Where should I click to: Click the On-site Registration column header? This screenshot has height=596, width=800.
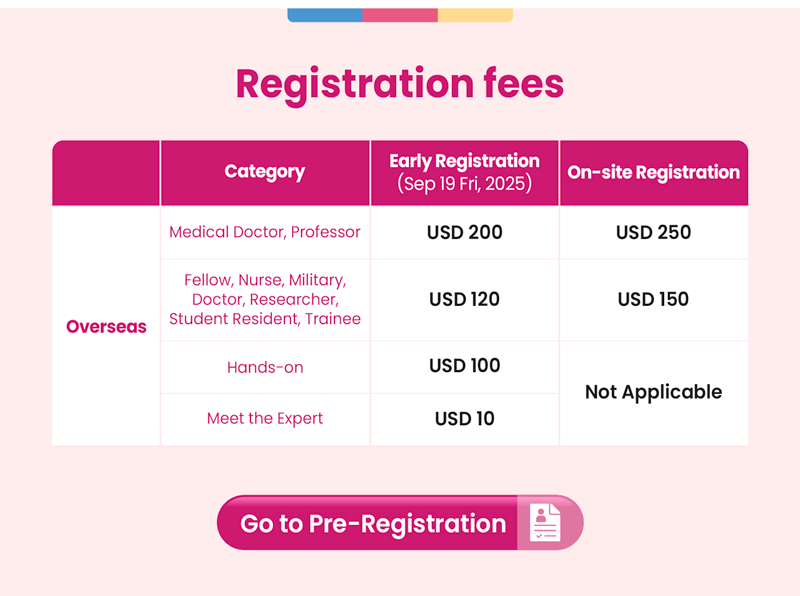pyautogui.click(x=654, y=172)
